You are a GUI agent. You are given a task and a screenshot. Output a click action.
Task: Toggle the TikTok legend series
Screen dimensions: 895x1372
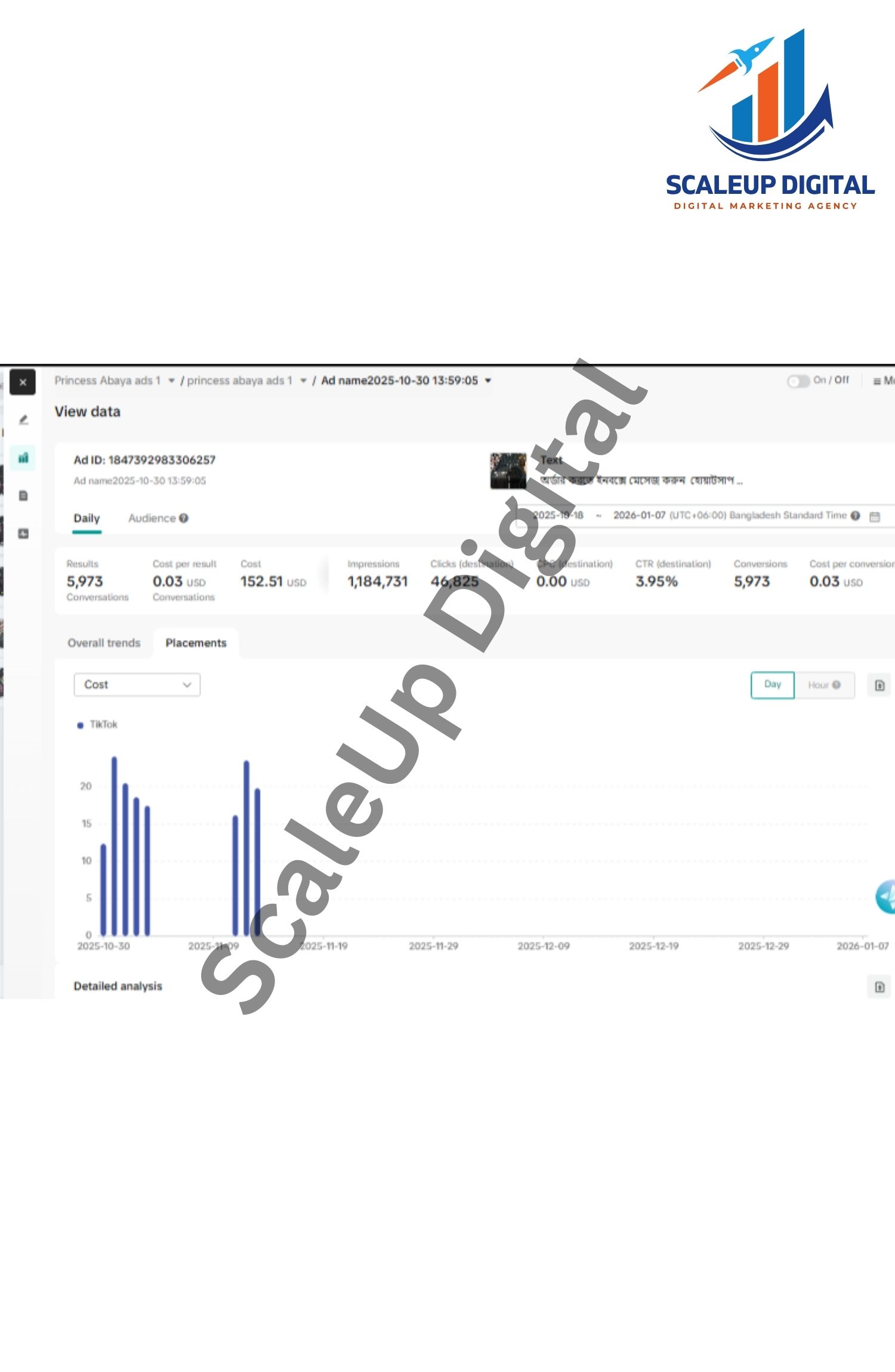coord(97,724)
